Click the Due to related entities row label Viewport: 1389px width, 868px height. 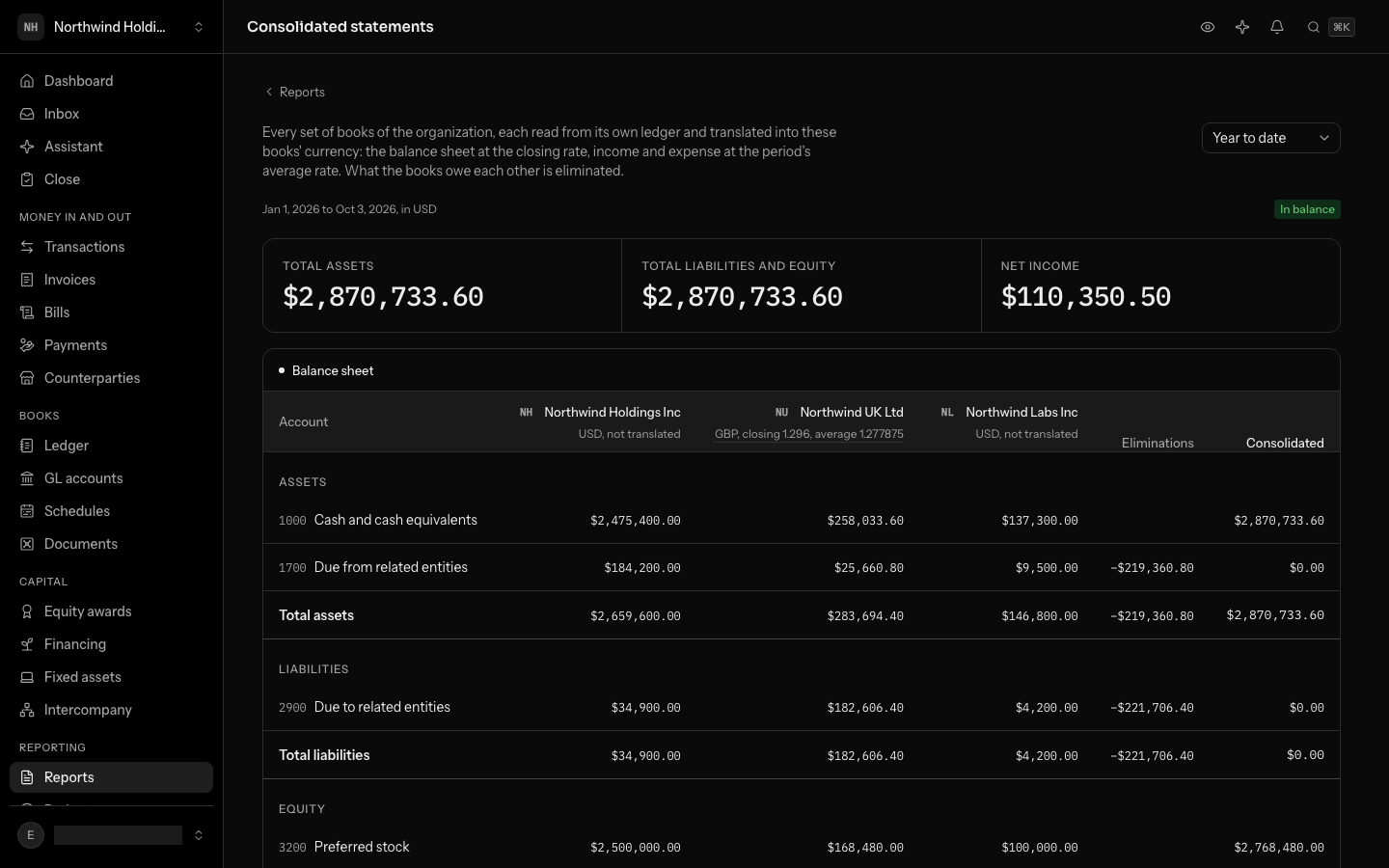click(x=382, y=707)
